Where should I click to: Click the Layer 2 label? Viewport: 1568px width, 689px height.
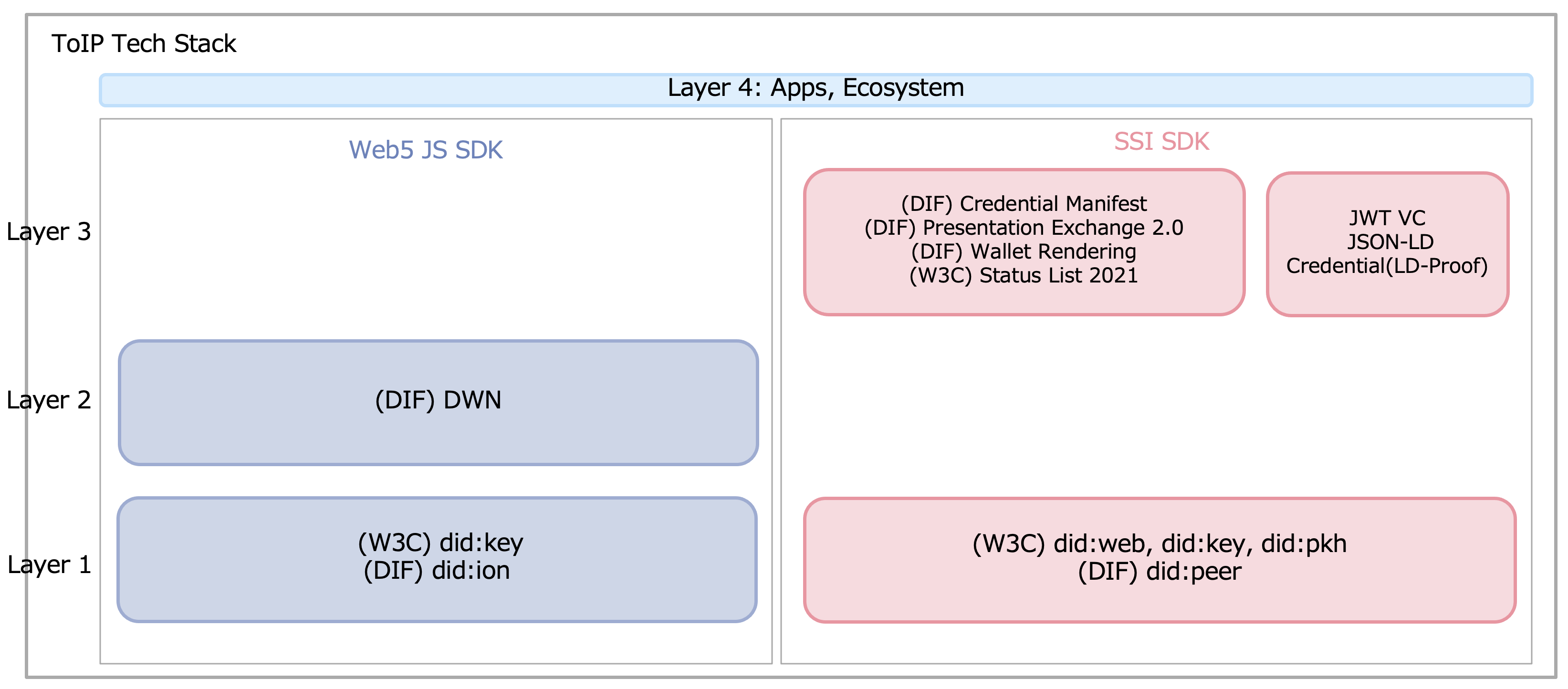coord(49,400)
